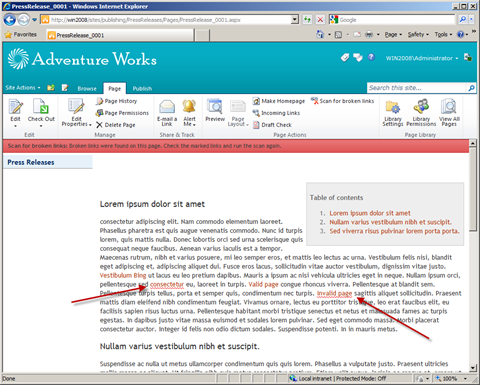Click the Check Out icon
Screen dimensions: 480x385
click(x=41, y=107)
